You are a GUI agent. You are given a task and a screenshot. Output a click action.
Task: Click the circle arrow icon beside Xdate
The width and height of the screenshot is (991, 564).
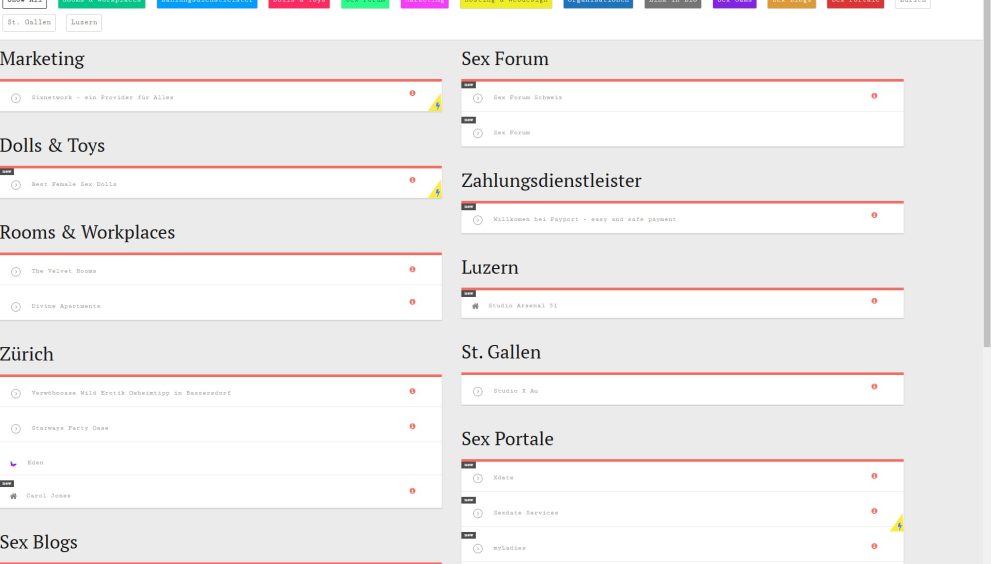coord(478,478)
